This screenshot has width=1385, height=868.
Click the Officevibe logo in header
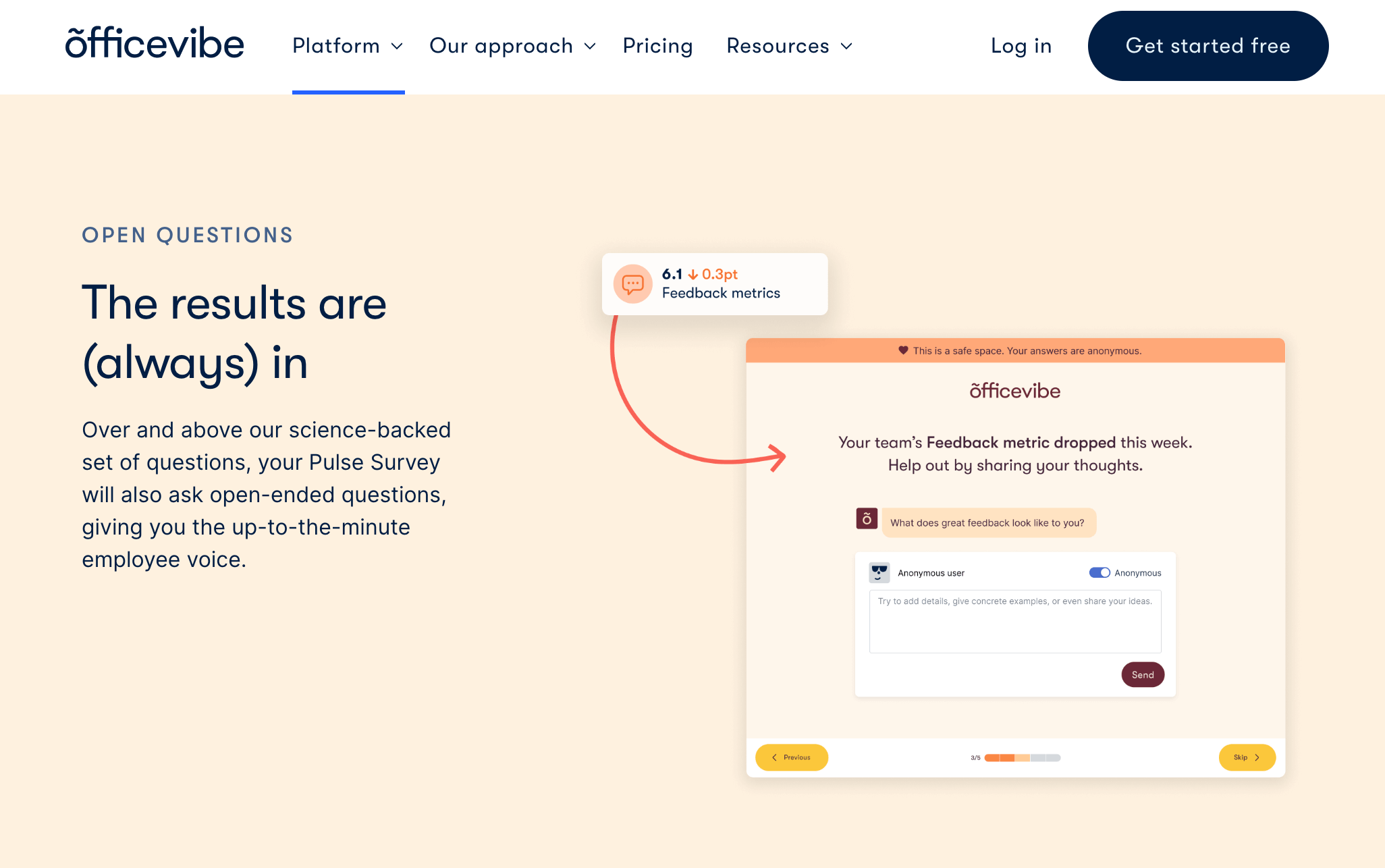pyautogui.click(x=155, y=45)
